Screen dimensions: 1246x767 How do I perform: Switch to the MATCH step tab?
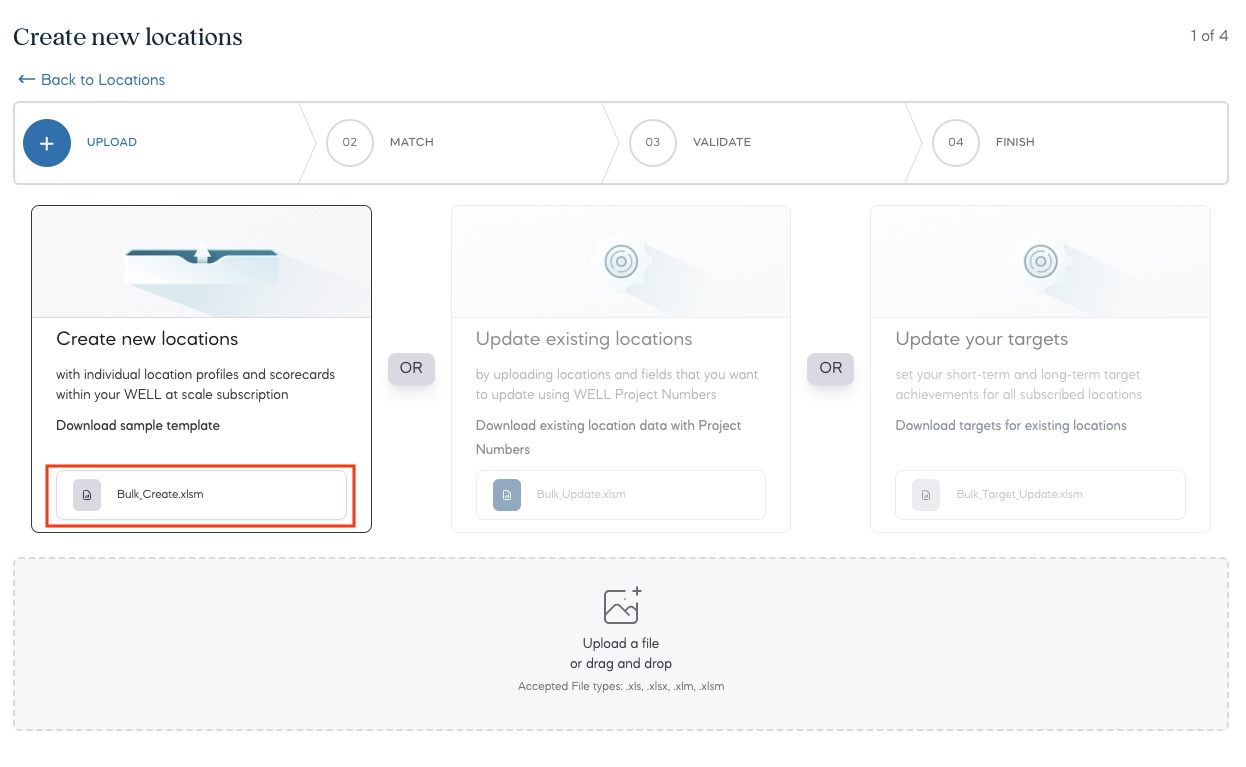[x=411, y=143]
